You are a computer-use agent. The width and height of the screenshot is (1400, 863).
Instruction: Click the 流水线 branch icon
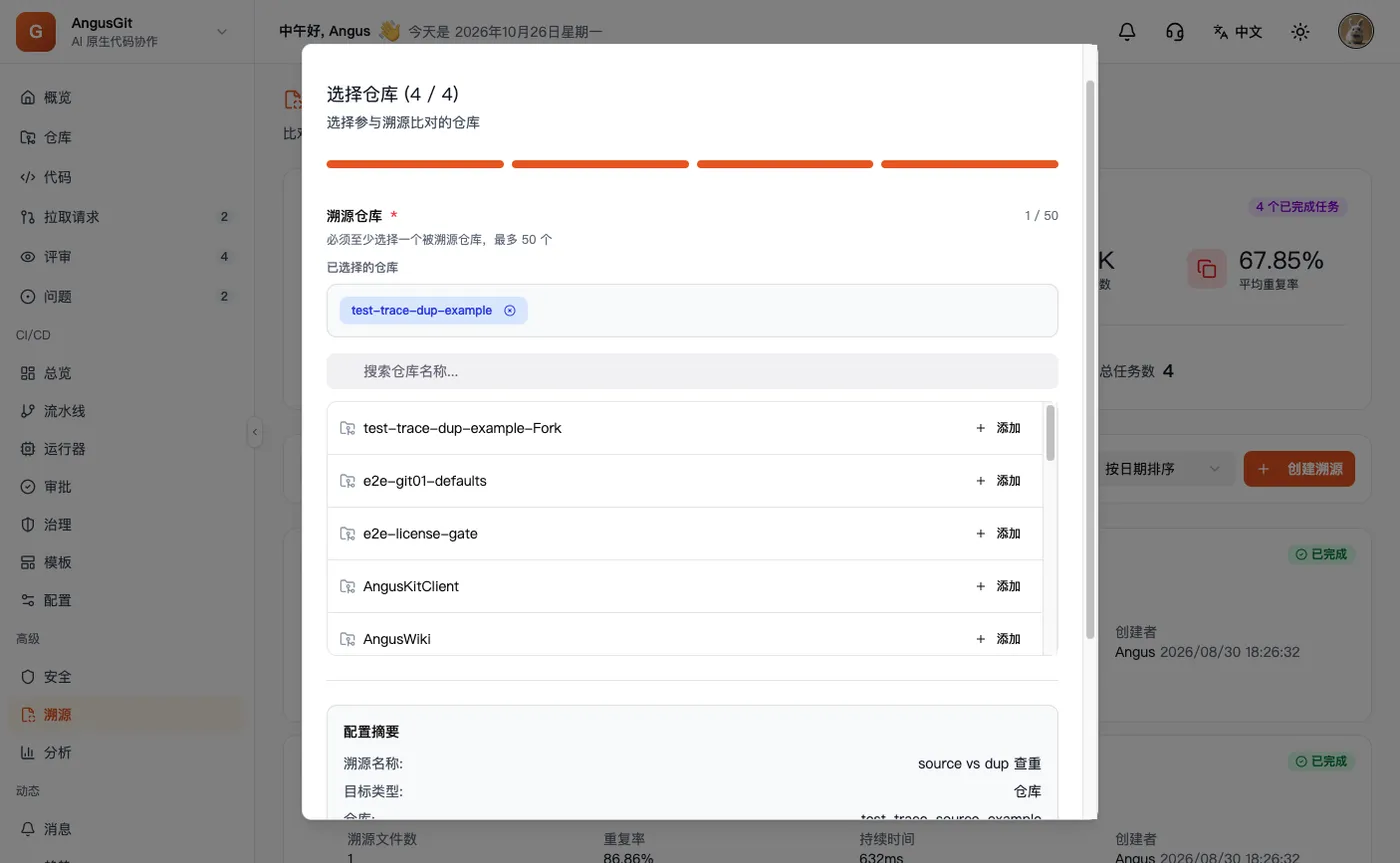(x=28, y=411)
